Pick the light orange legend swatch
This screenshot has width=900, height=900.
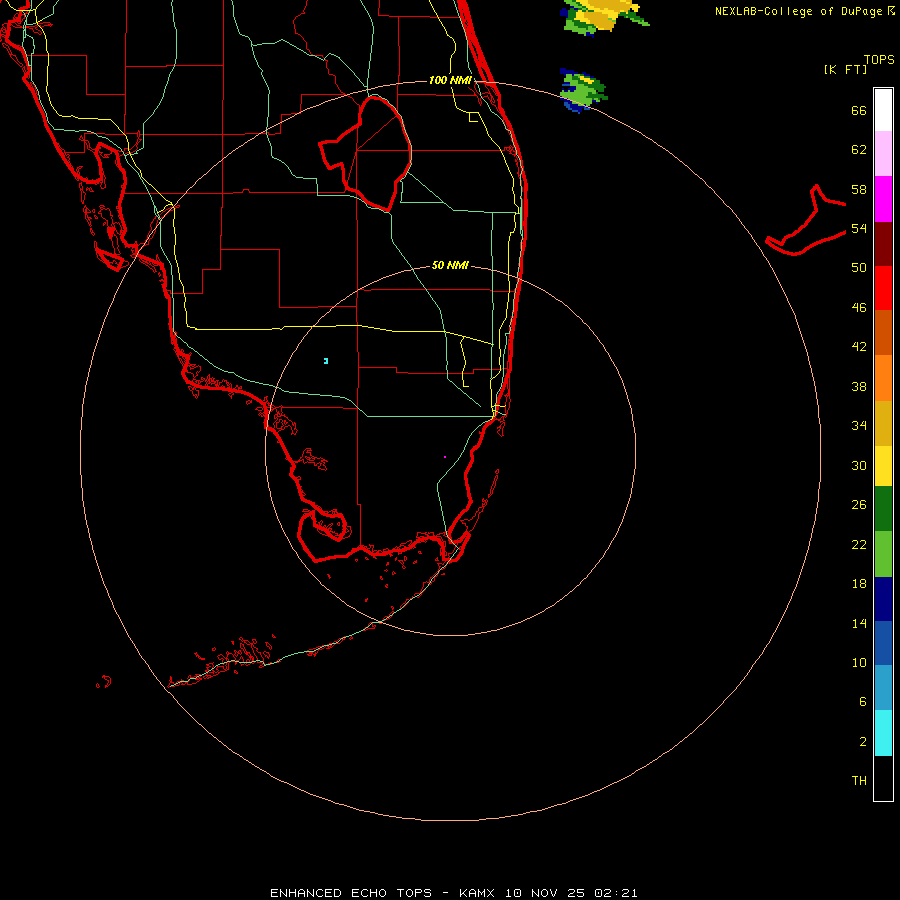883,378
